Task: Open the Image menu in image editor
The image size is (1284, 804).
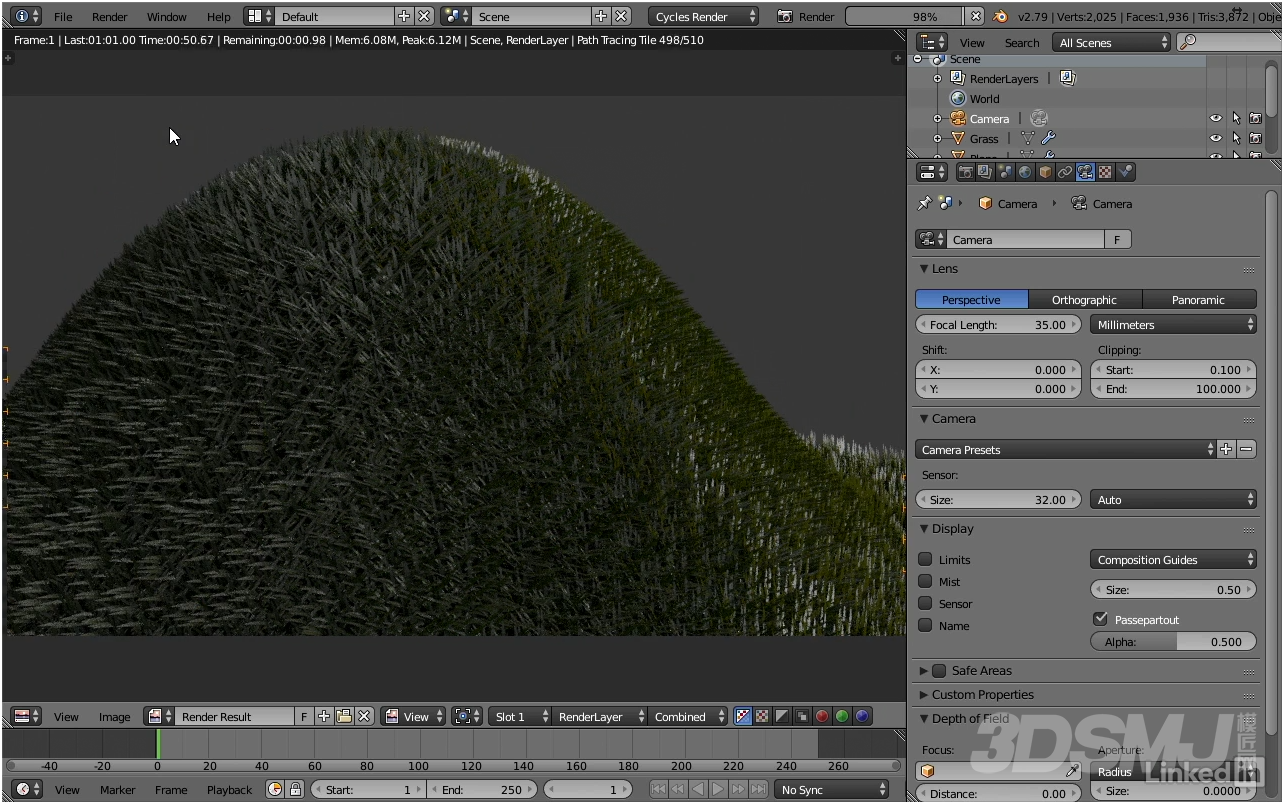Action: [x=114, y=716]
